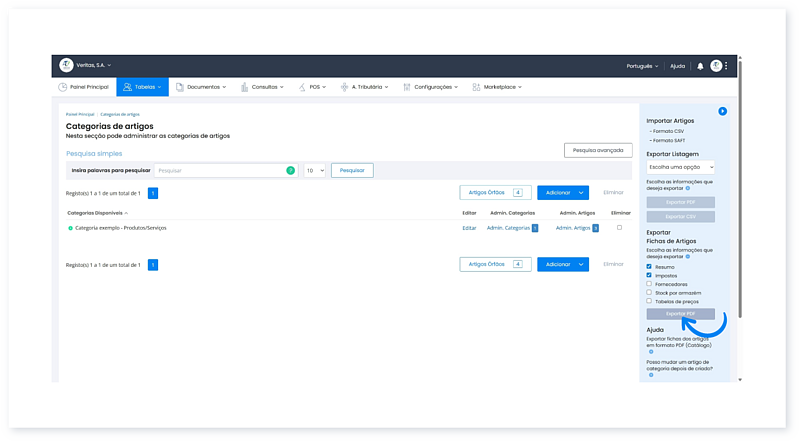Uncheck the Resumo checkbox
The height and width of the screenshot is (442, 800).
pyautogui.click(x=649, y=267)
